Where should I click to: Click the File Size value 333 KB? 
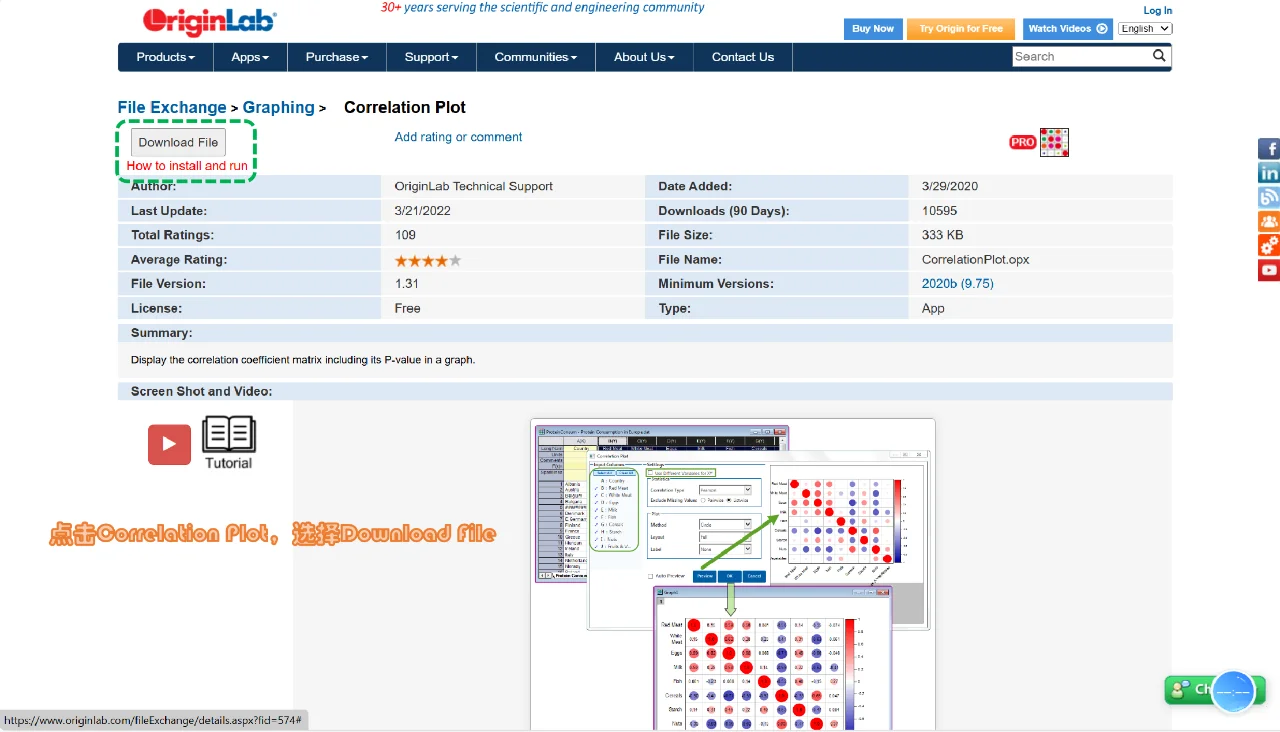tap(943, 235)
